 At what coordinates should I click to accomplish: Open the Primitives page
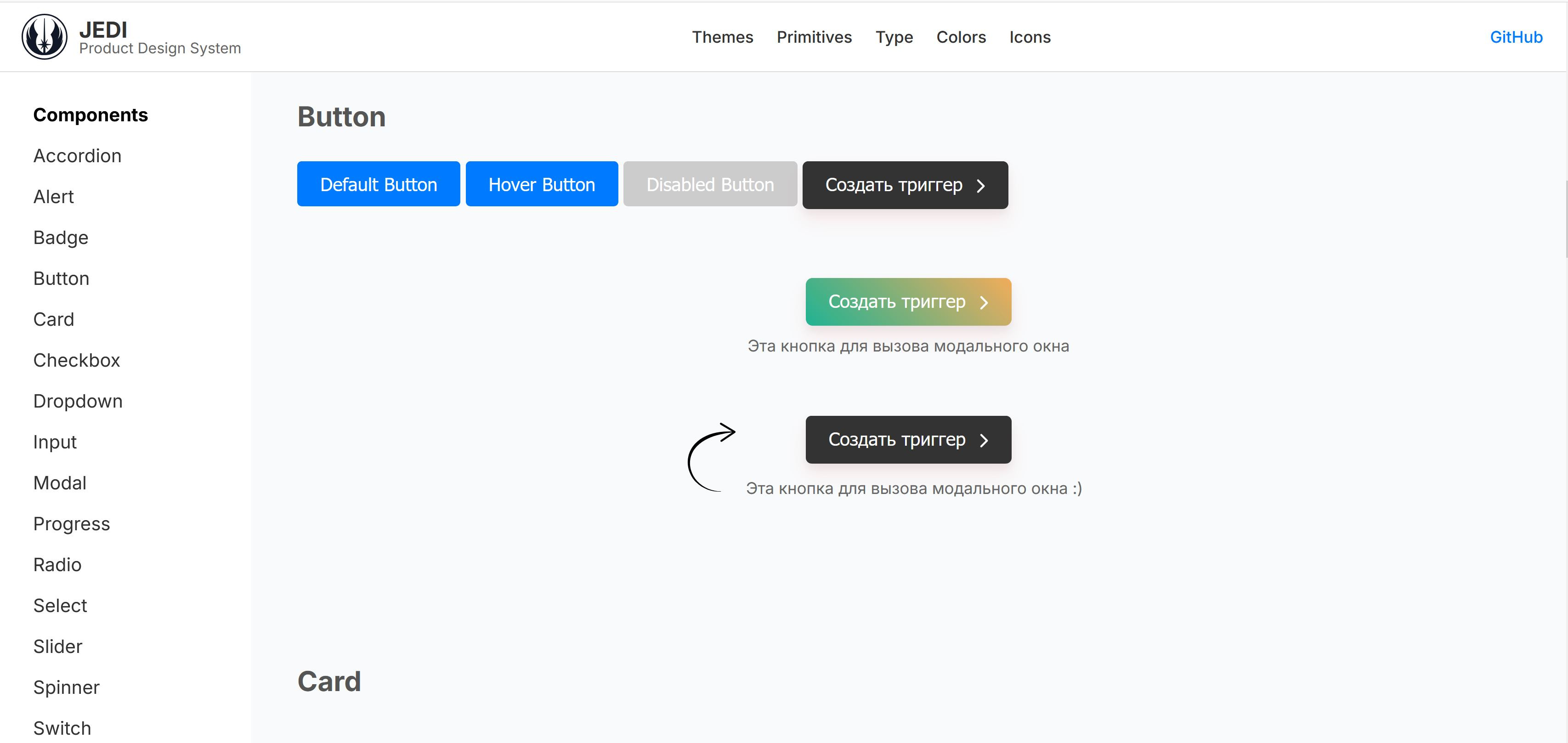[814, 37]
